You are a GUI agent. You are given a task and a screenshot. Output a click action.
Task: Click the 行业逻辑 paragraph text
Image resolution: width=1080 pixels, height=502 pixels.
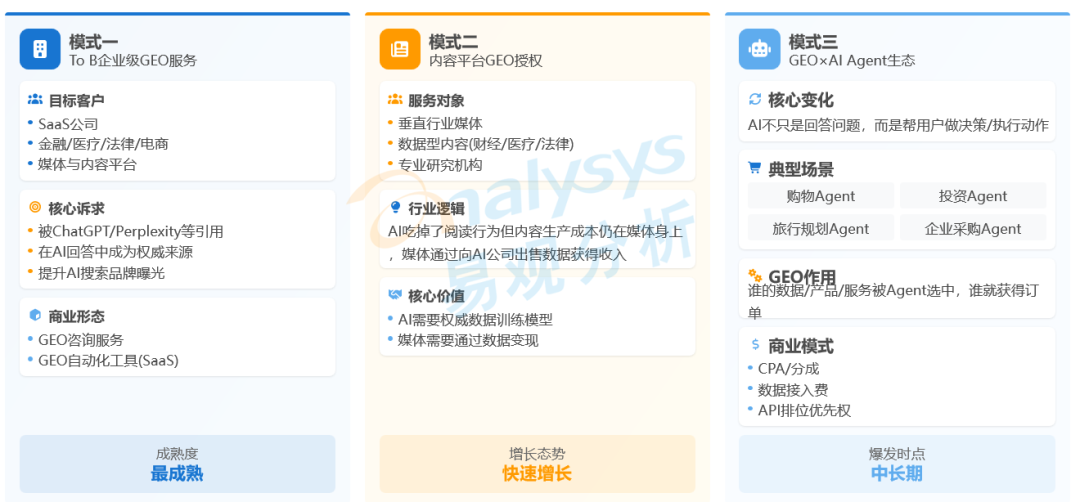pos(536,243)
